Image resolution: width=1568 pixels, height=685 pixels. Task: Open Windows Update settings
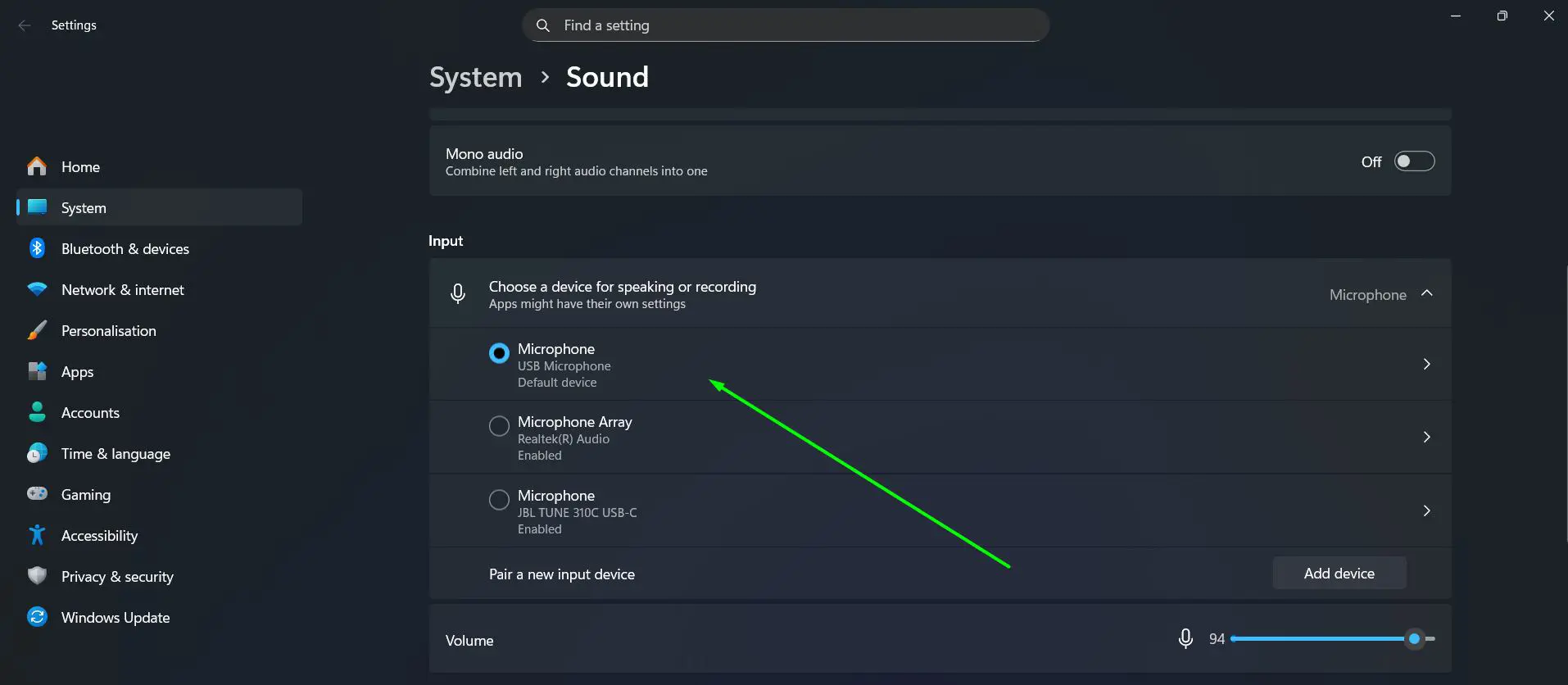click(115, 617)
